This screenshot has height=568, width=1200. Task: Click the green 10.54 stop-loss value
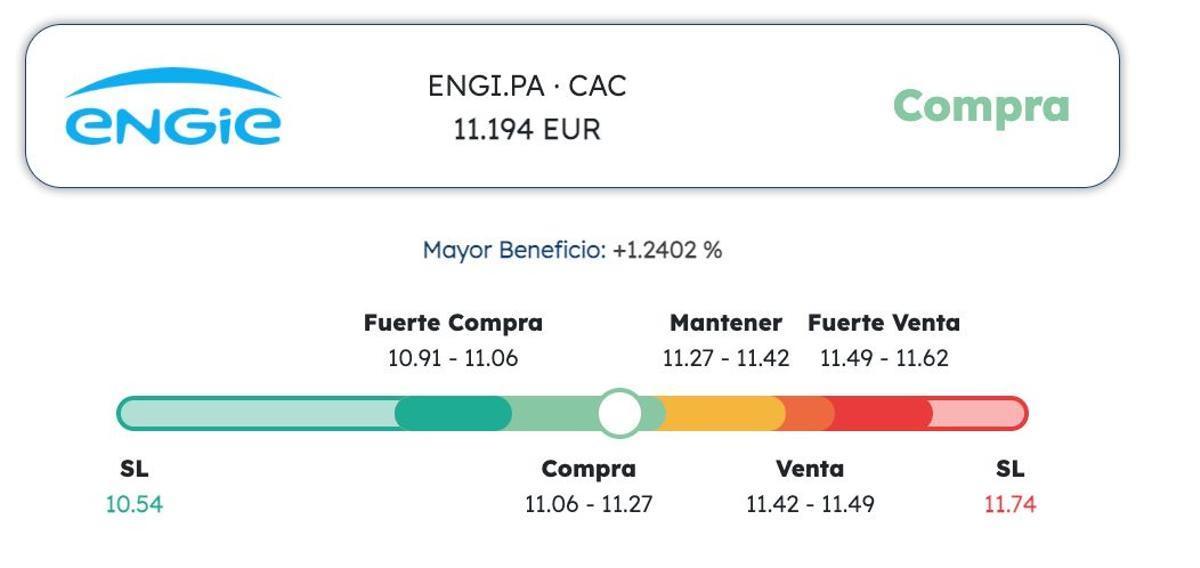pos(134,504)
